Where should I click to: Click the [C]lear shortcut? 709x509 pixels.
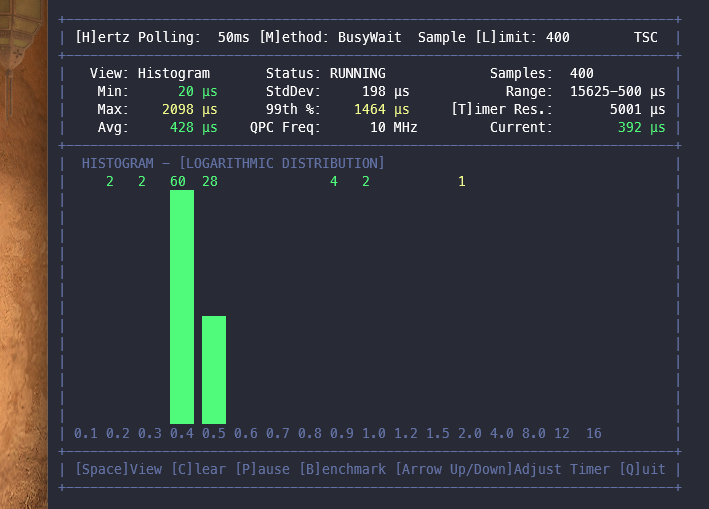(199, 469)
